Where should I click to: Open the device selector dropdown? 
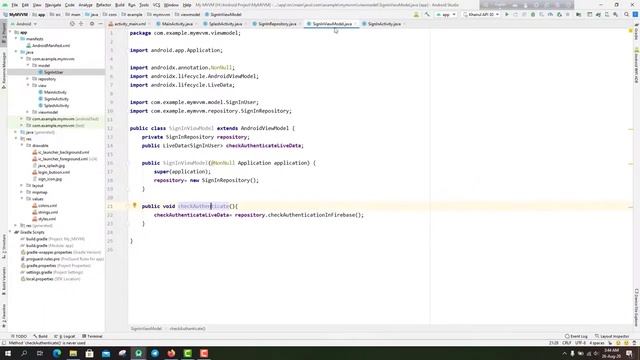pos(481,14)
